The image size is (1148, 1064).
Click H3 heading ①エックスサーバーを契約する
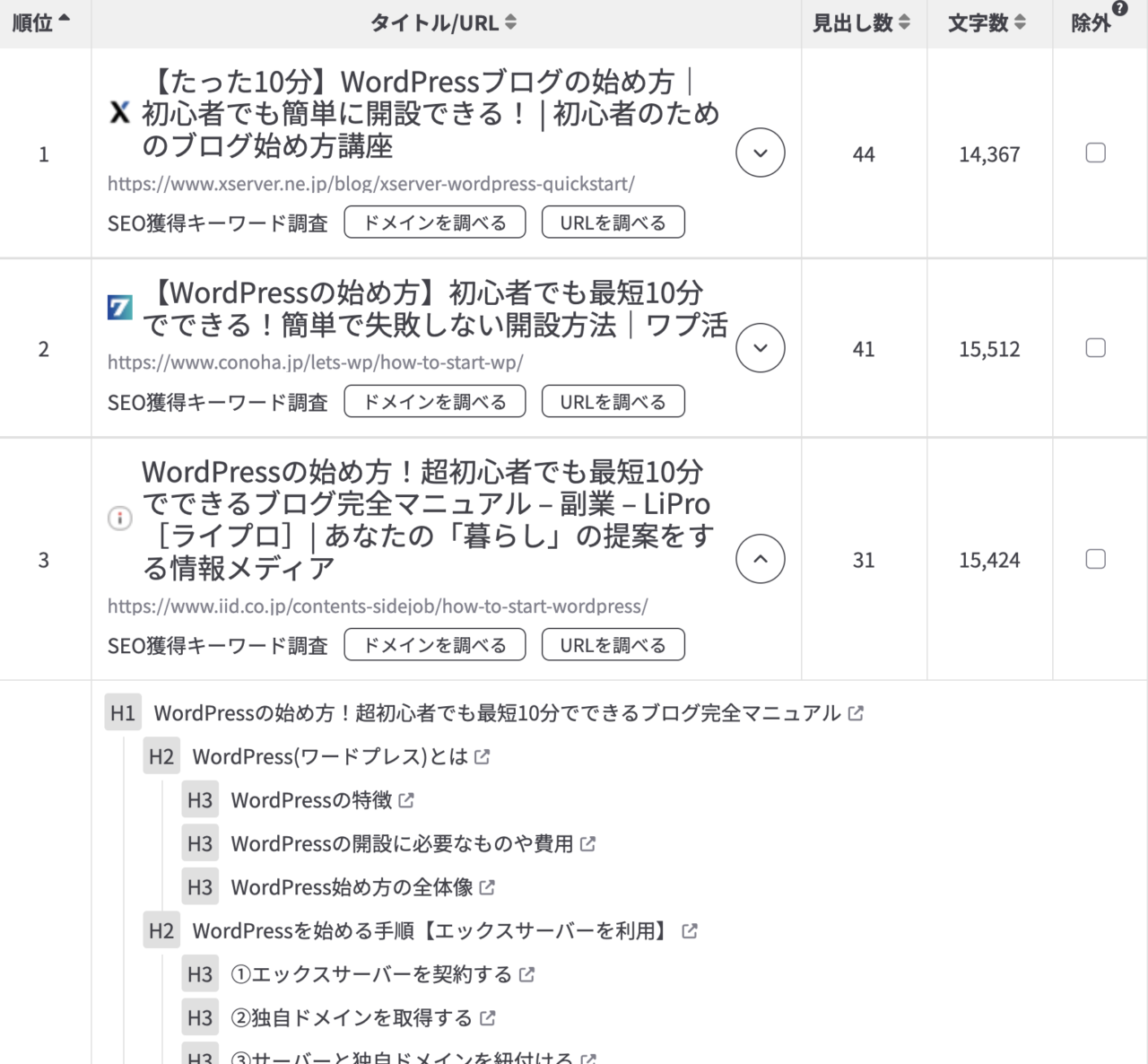click(371, 974)
